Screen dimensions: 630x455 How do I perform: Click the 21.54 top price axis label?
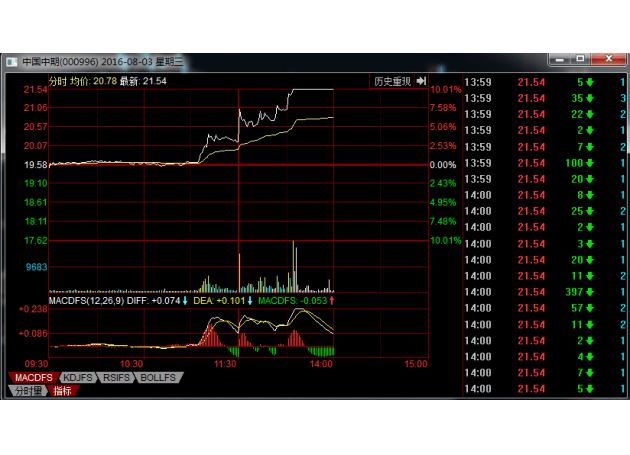click(x=36, y=90)
